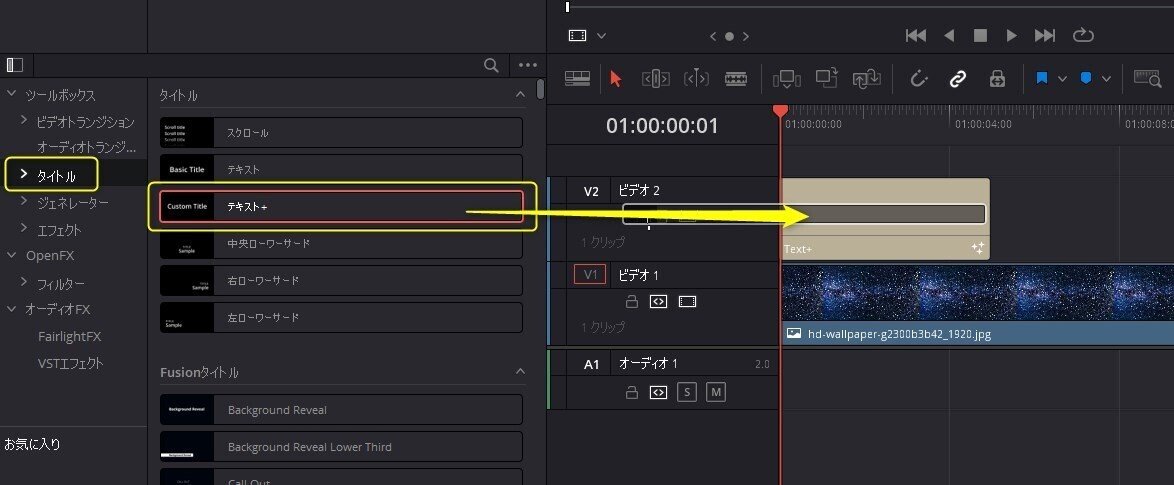The height and width of the screenshot is (485, 1174).
Task: Toggle timeline Snapping magnet icon
Action: [x=919, y=79]
